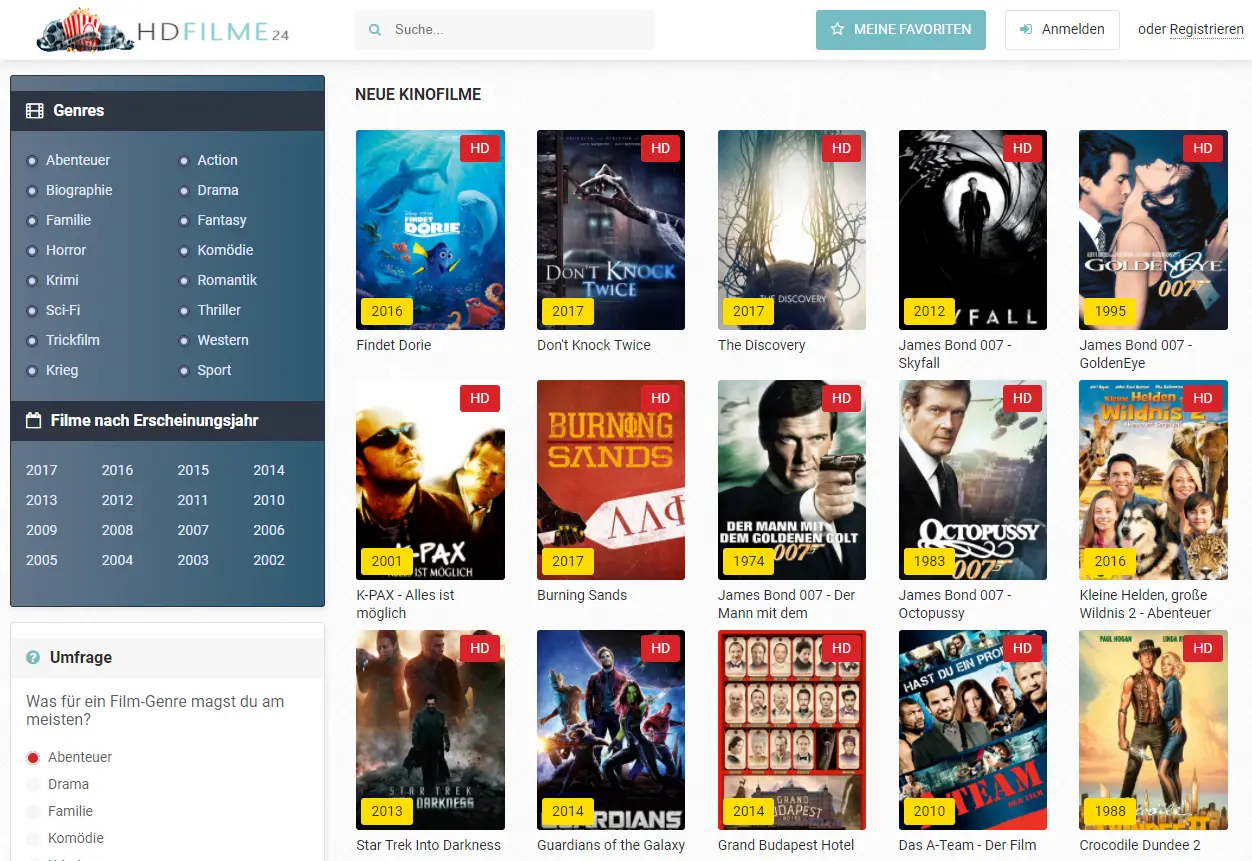Click the Registrieren link
Screen dimensions: 1252x861
point(1207,30)
